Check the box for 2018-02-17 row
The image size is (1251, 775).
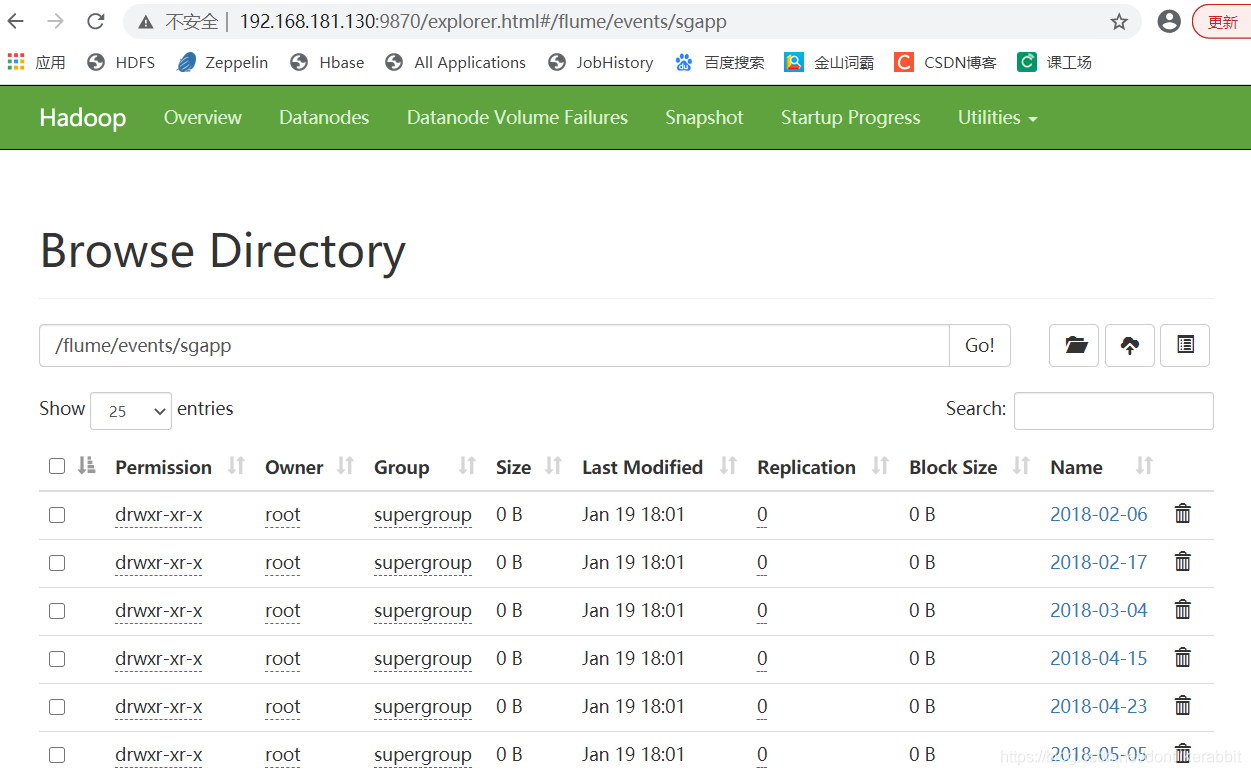(x=57, y=563)
